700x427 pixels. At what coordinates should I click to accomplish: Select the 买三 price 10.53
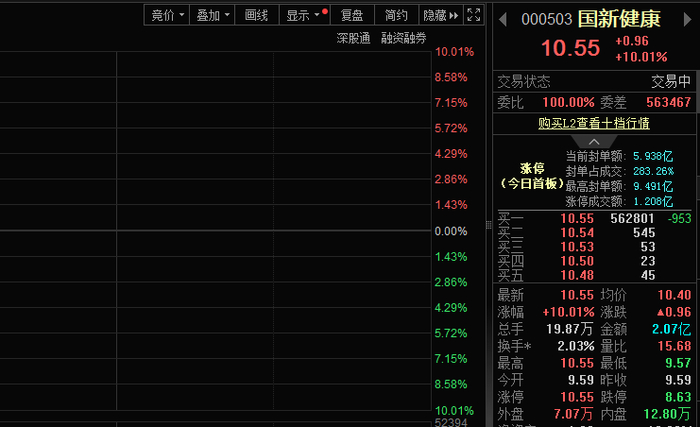click(577, 247)
